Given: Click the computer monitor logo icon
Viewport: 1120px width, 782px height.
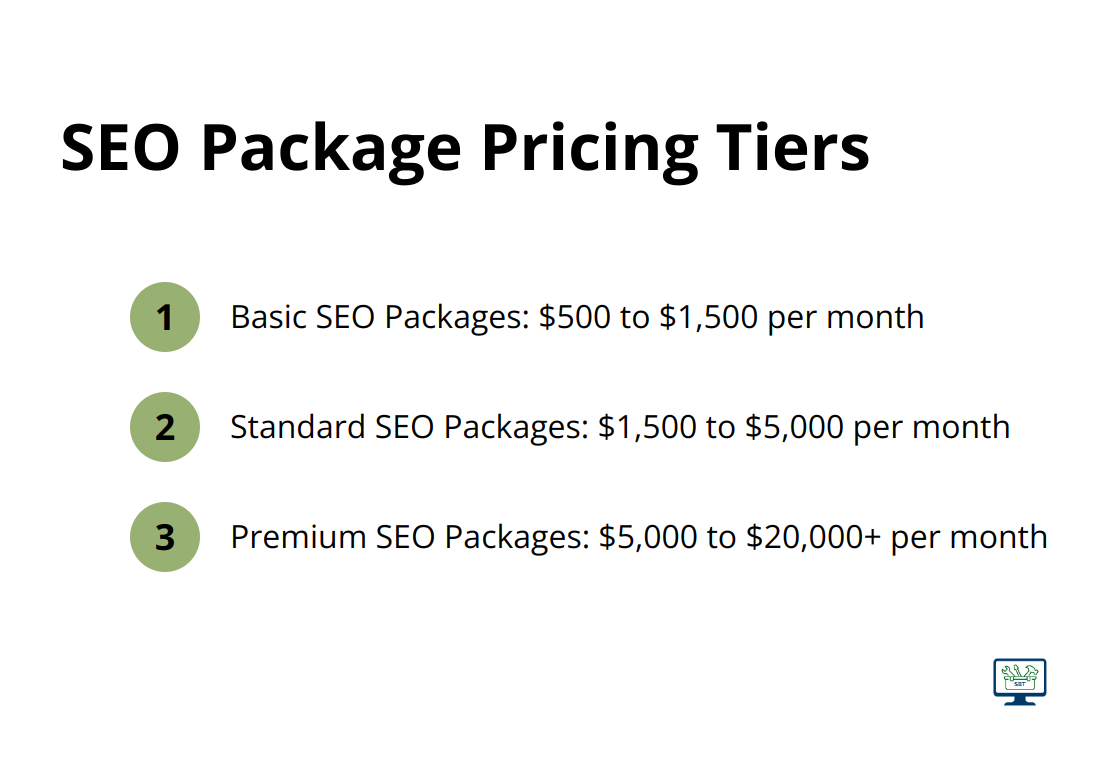Looking at the screenshot, I should tap(1019, 680).
